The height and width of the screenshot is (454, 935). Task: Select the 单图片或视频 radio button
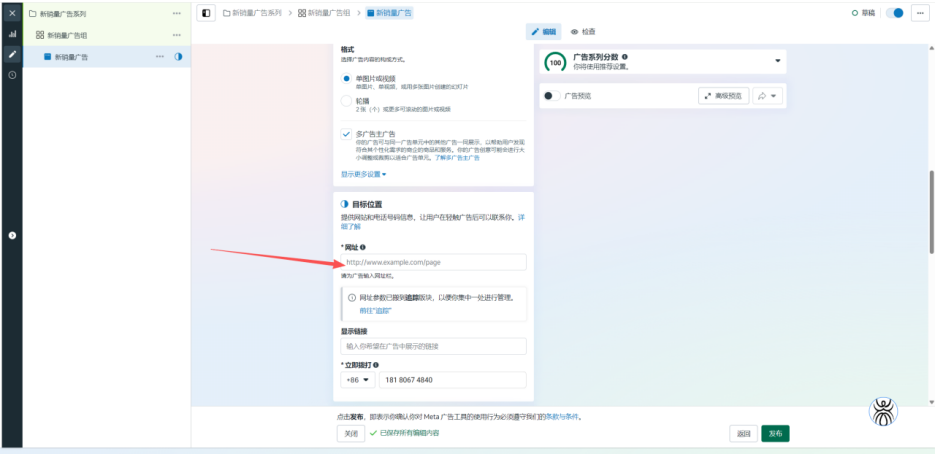click(346, 78)
